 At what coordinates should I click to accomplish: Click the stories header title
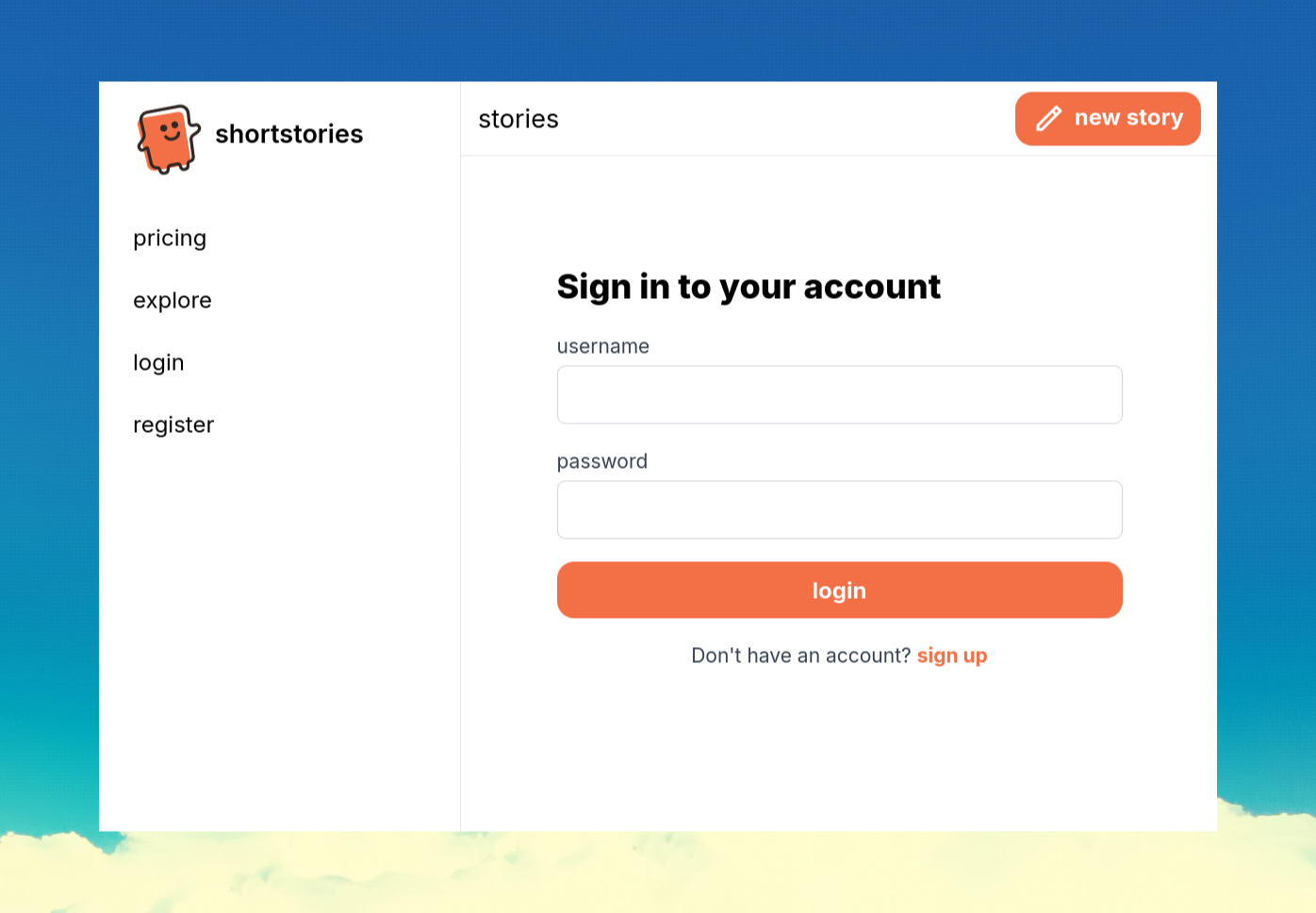518,120
